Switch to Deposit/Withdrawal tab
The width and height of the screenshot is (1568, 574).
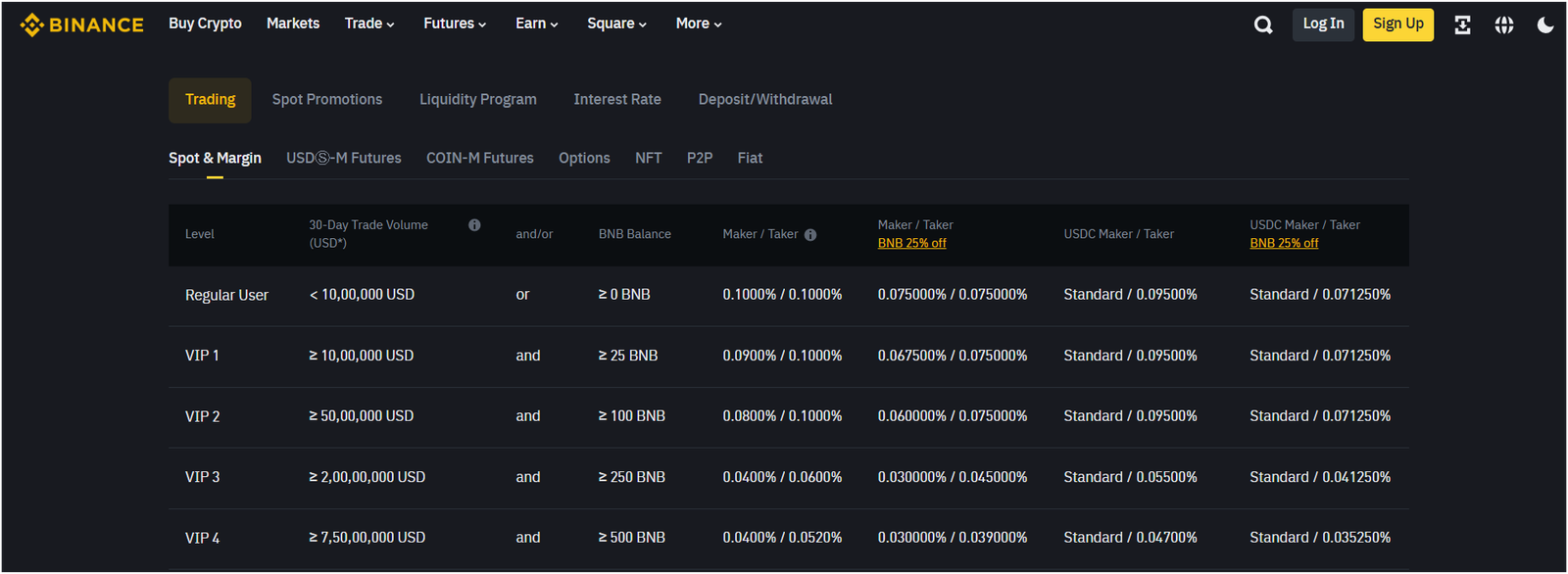point(765,100)
